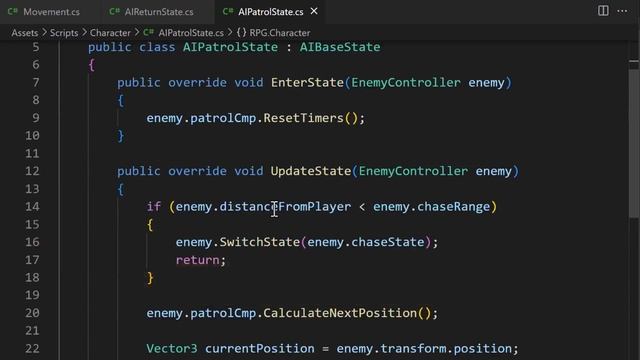Open the more actions ellipsis menu
The height and width of the screenshot is (360, 640).
click(x=622, y=11)
